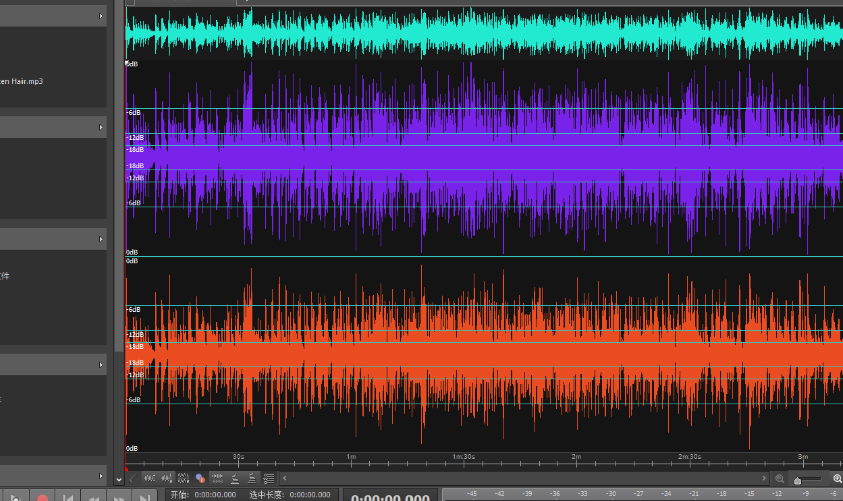843x501 pixels.
Task: Place cursor in the purple channel waveform
Action: 484,158
